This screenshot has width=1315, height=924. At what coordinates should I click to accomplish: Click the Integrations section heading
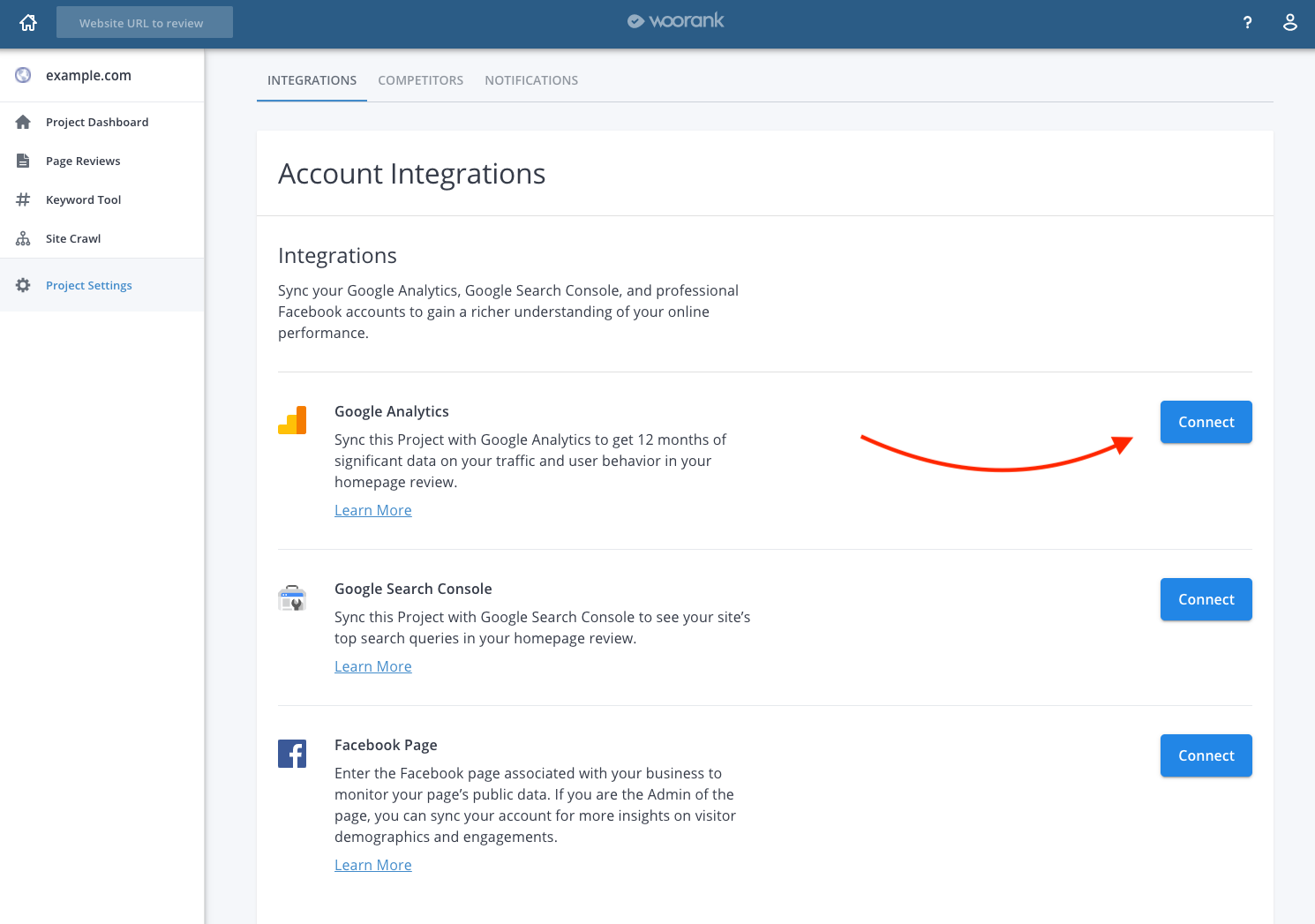pyautogui.click(x=337, y=256)
